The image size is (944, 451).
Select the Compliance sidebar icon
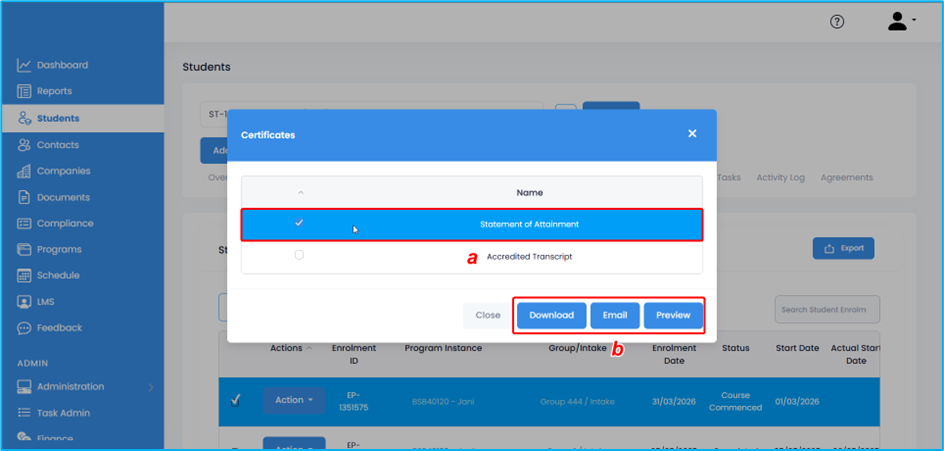(24, 224)
